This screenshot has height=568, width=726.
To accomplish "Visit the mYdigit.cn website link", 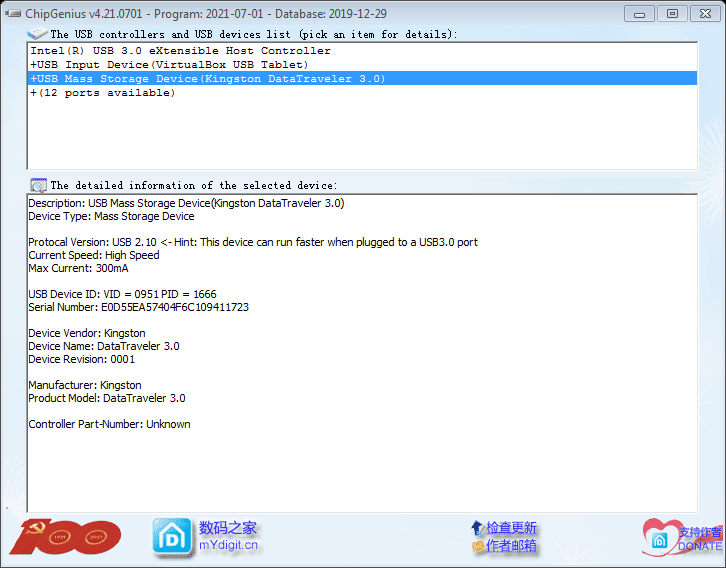I will click(228, 545).
